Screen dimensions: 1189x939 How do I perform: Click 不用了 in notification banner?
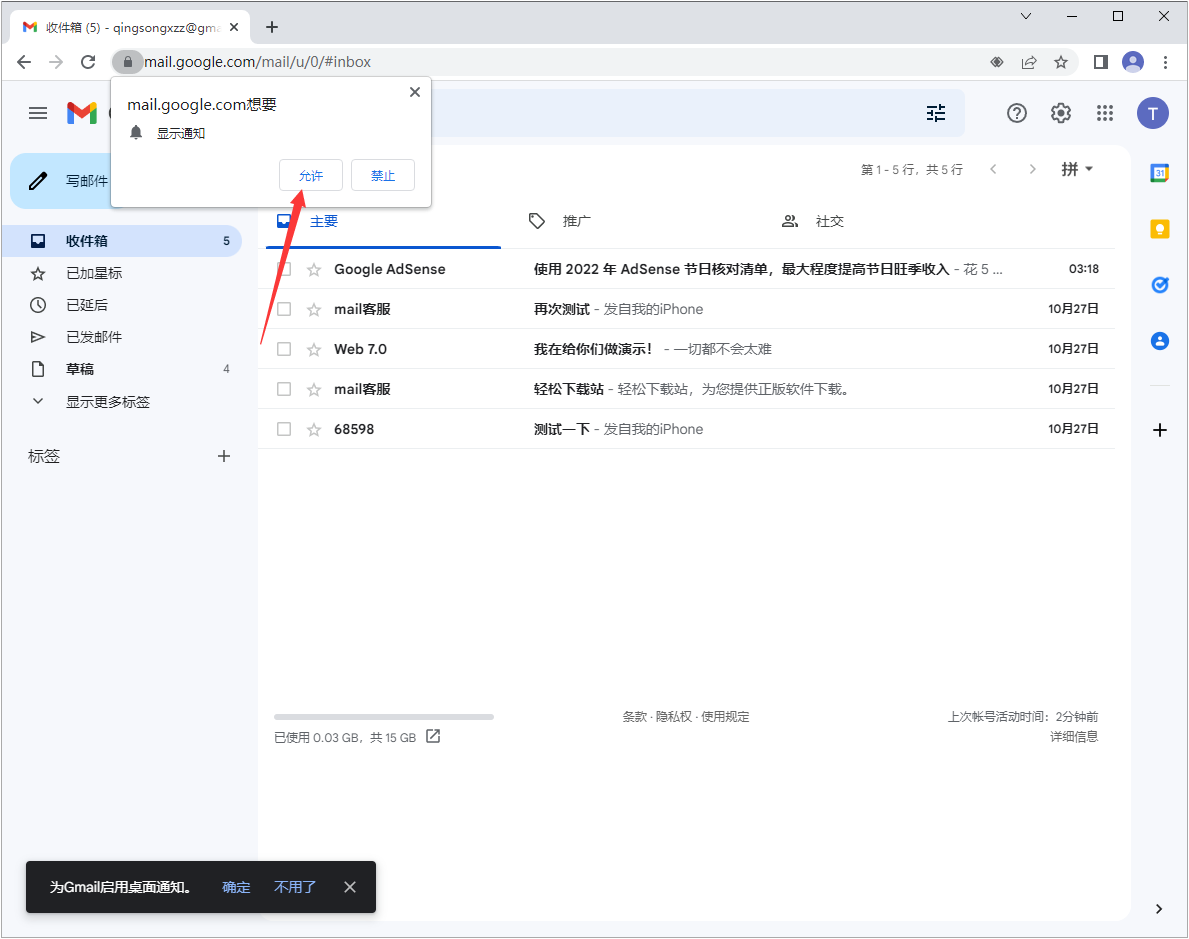(x=295, y=887)
